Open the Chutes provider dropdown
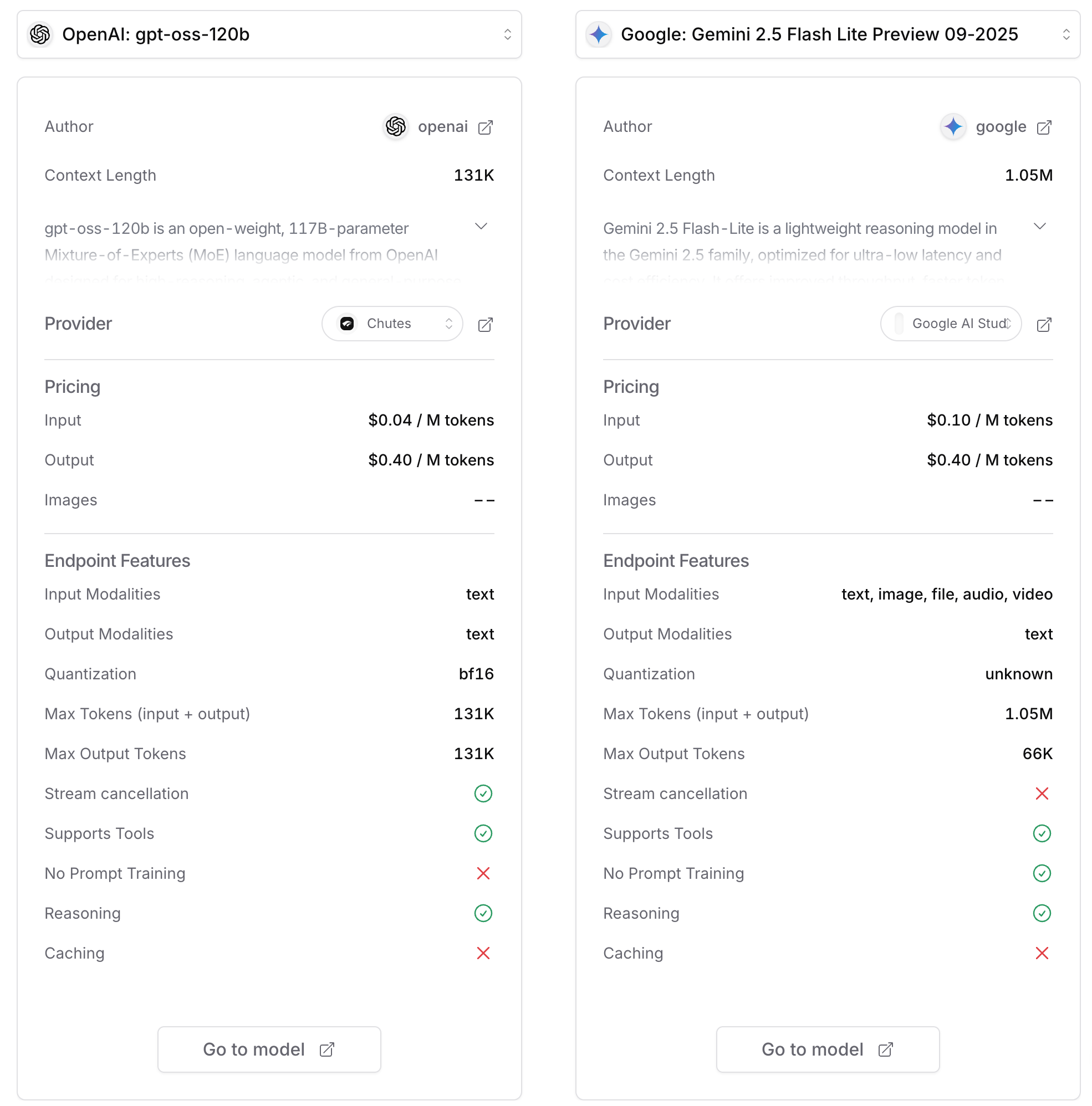Screen dimensions: 1092x1106 tap(392, 324)
